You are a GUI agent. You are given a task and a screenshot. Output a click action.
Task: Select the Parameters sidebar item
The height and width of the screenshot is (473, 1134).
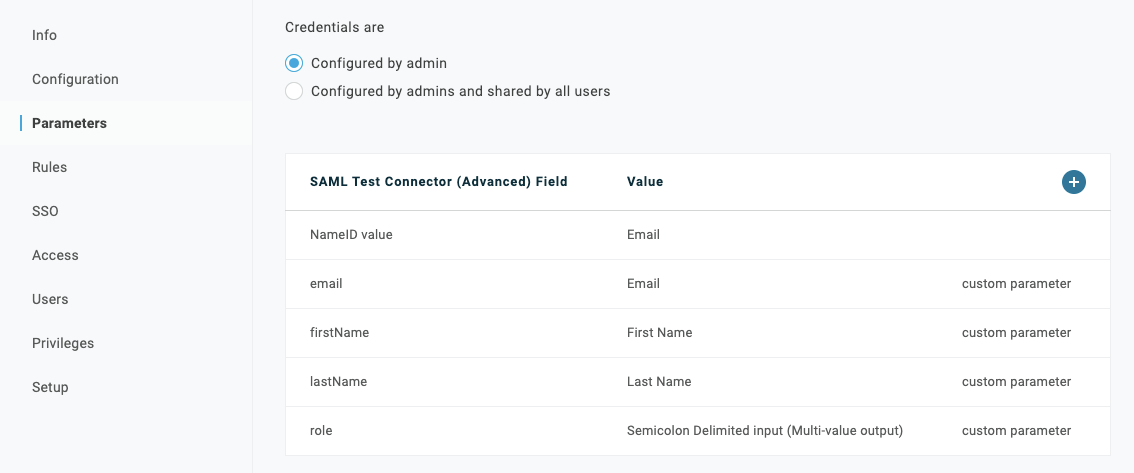click(69, 123)
